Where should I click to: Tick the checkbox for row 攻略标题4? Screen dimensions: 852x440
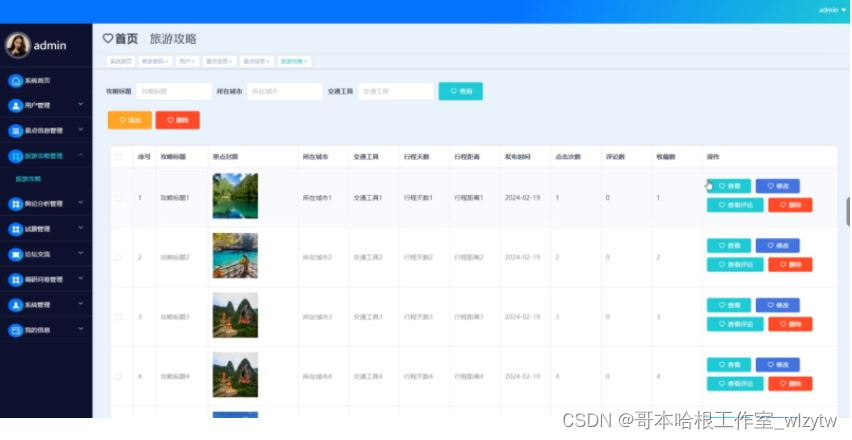119,376
